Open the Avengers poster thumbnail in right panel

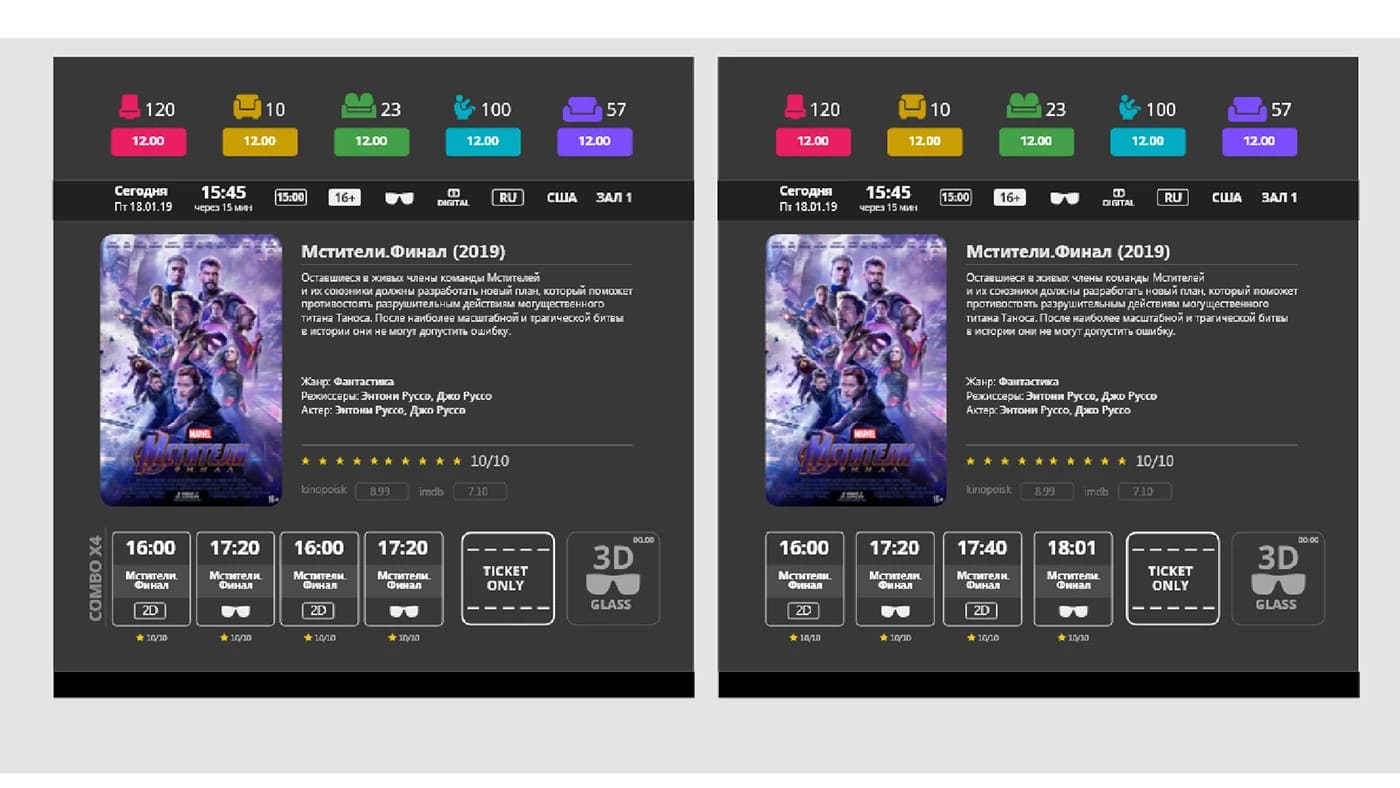point(856,370)
